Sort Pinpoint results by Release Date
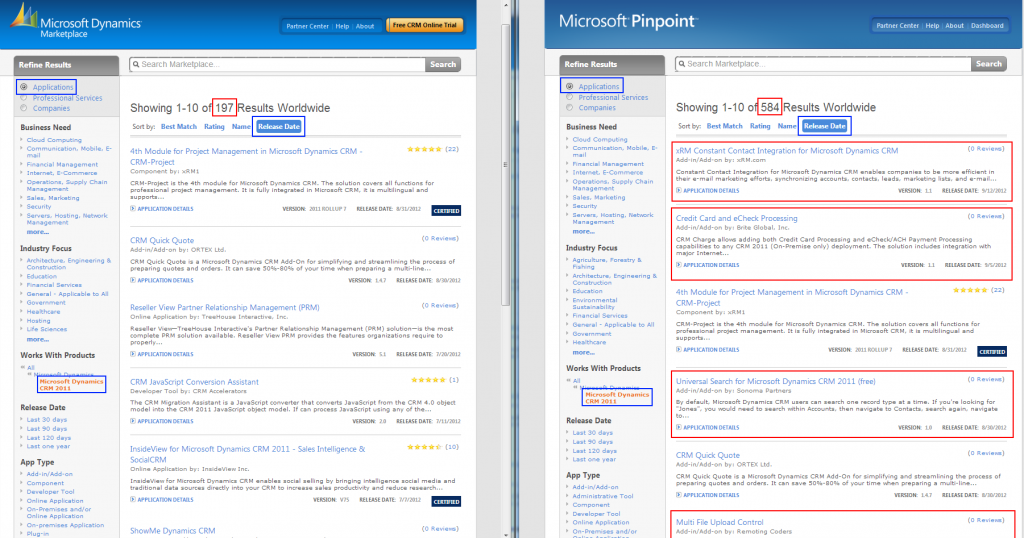Image resolution: width=1024 pixels, height=538 pixels. pyautogui.click(x=825, y=126)
